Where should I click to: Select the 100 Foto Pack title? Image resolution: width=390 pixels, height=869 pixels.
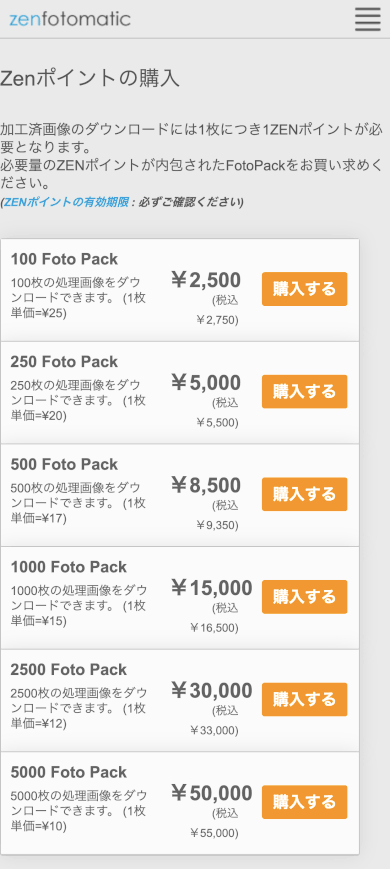click(64, 259)
